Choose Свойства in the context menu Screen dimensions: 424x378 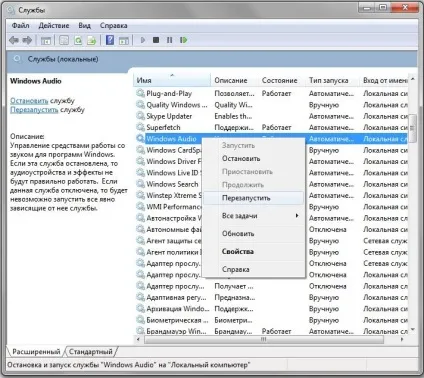tap(253, 252)
